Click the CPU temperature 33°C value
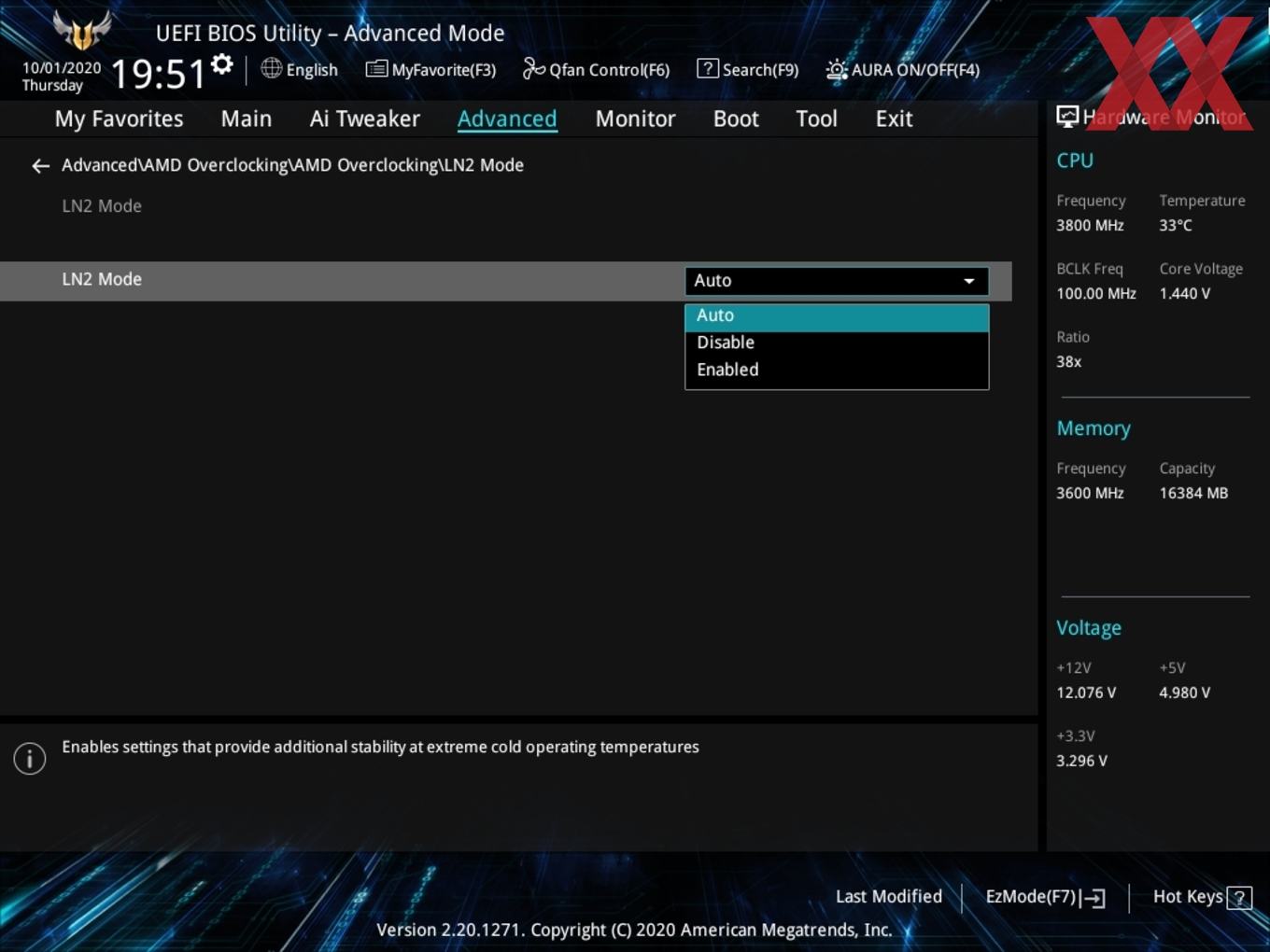The image size is (1270, 952). click(1176, 225)
